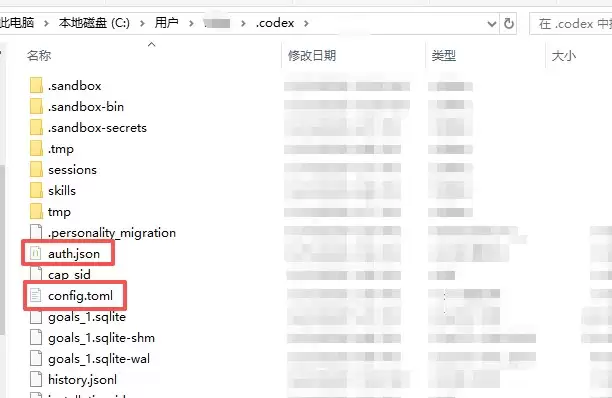
Task: Expand chevron after 本地磁盘 (C:) breadcrumb
Action: click(142, 23)
